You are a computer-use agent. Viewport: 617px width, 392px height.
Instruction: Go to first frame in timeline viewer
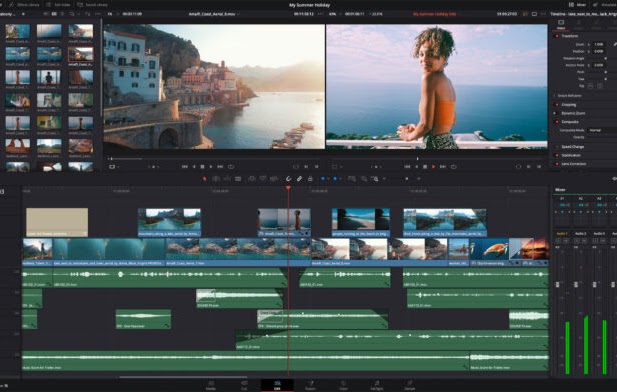(407, 167)
